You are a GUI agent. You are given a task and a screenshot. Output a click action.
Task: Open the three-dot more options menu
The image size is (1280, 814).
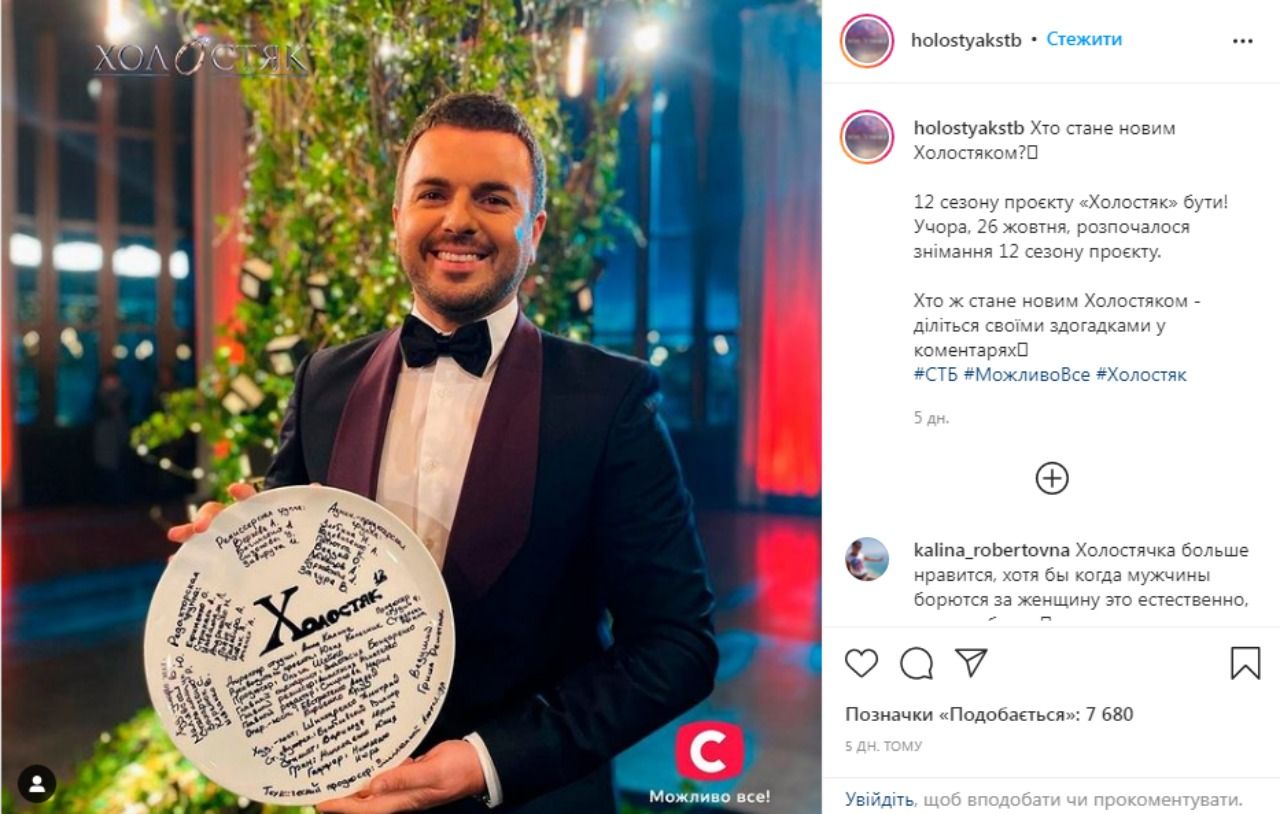(1243, 41)
